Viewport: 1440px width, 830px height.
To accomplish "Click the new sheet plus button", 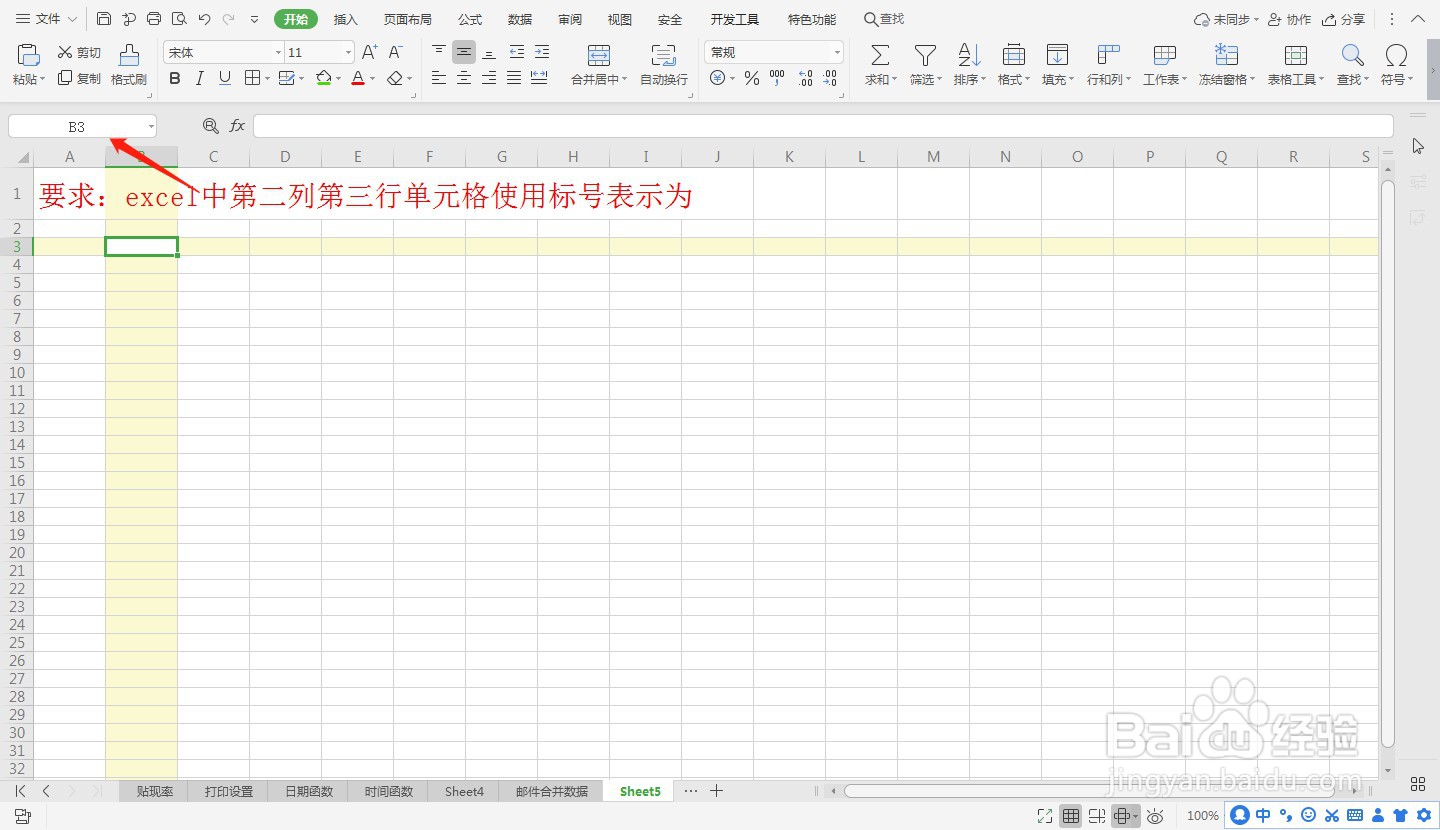I will pyautogui.click(x=716, y=790).
